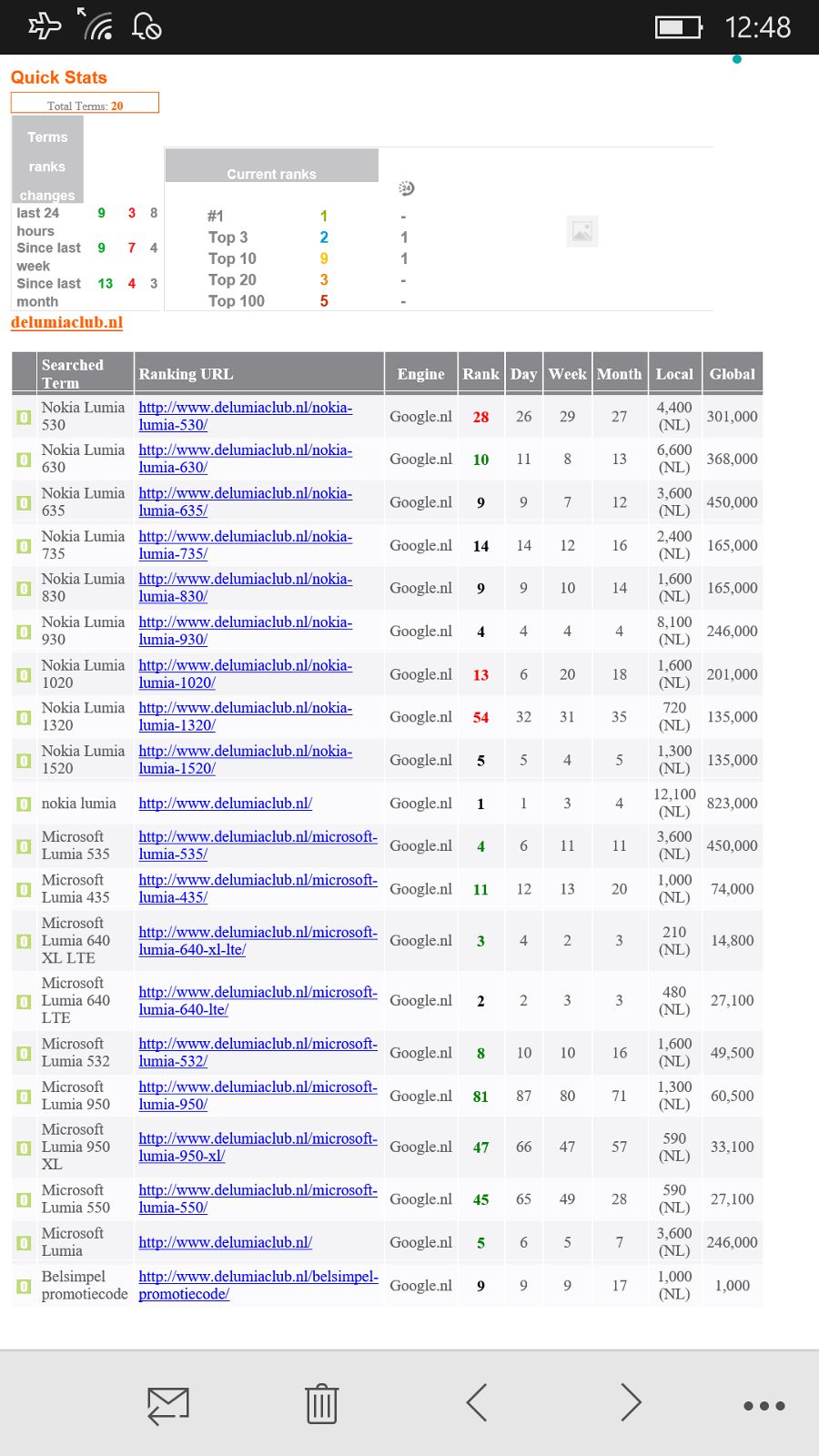
Task: Tap green marker icon for Nokia Lumia 635
Action: [25, 502]
